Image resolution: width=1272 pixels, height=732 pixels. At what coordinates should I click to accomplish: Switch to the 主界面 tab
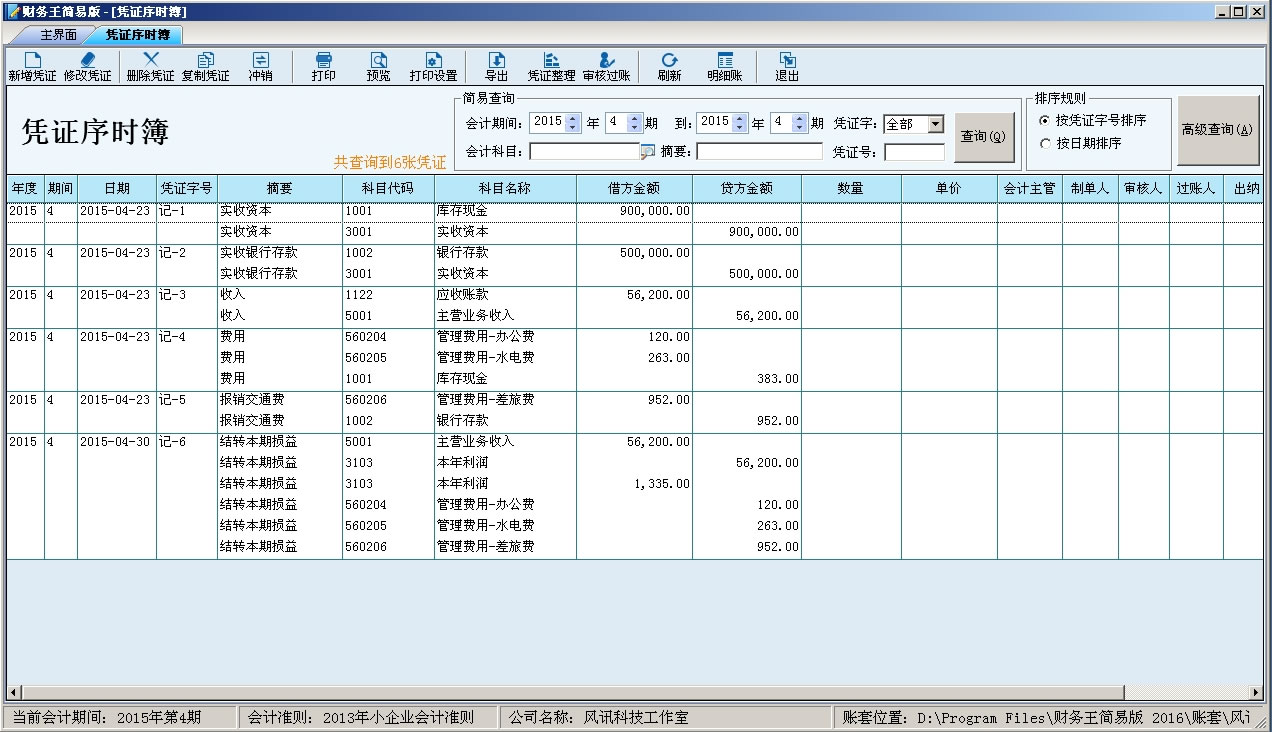58,35
